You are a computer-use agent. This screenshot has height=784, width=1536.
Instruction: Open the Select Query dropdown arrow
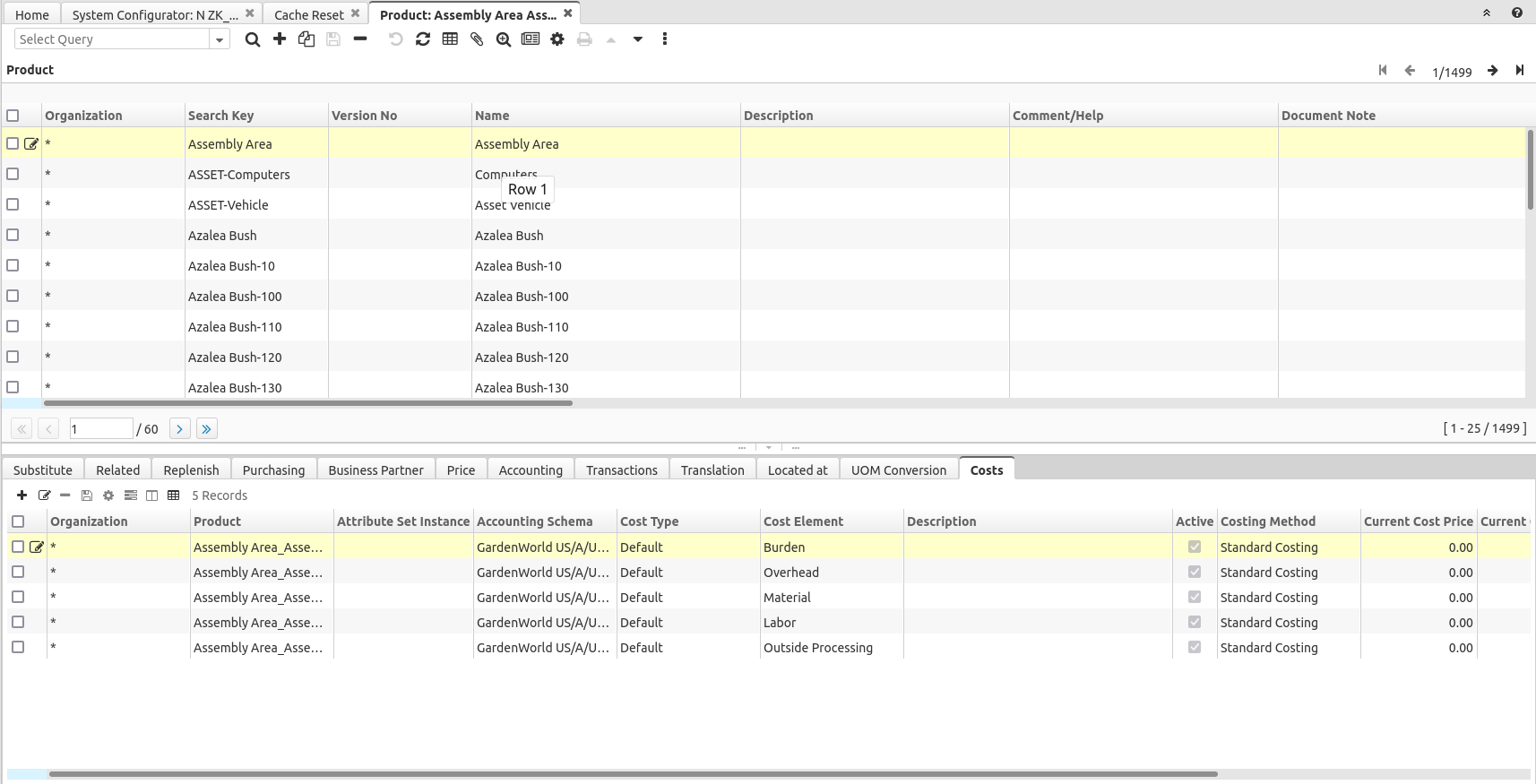(x=220, y=39)
